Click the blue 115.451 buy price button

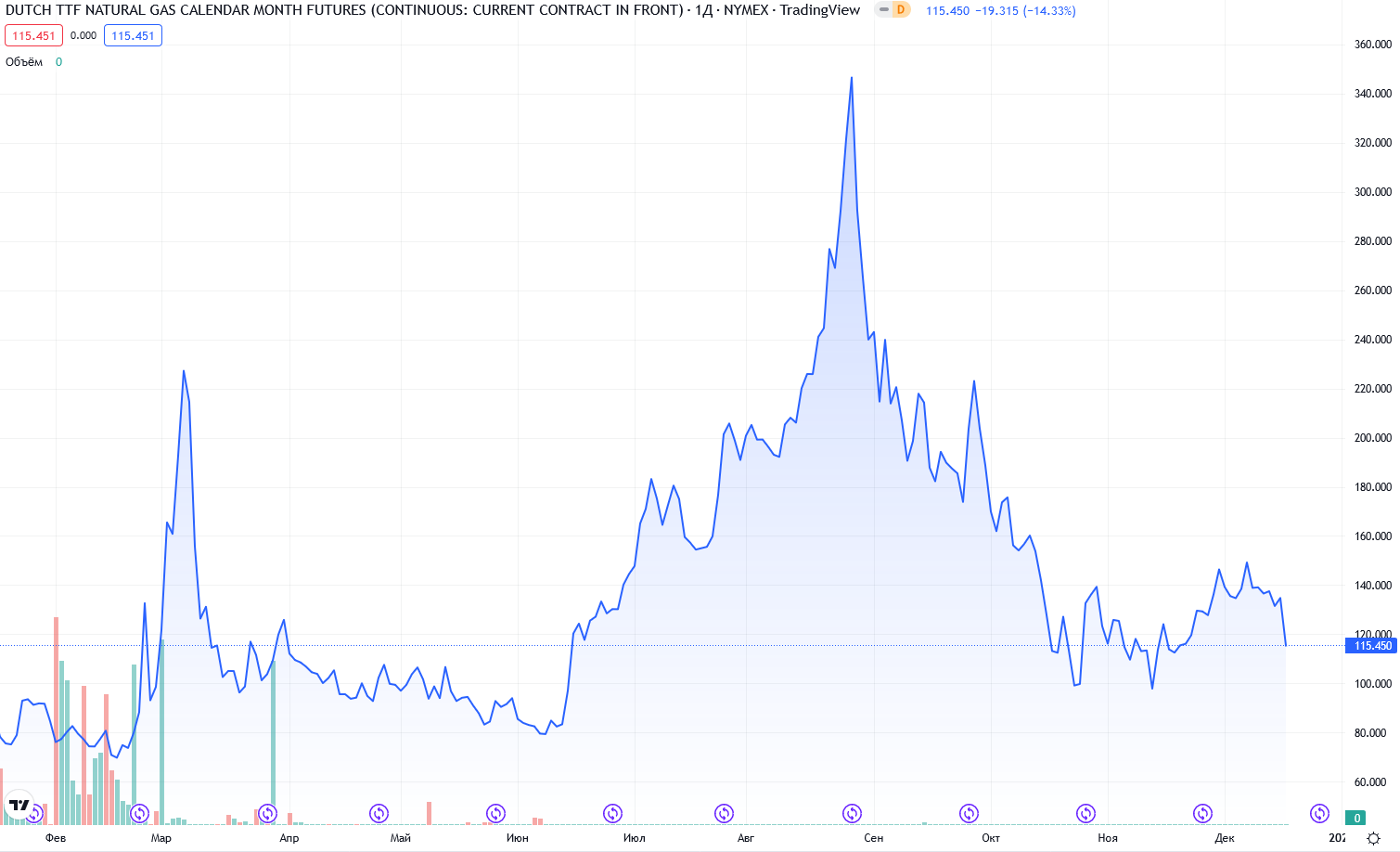coord(133,36)
